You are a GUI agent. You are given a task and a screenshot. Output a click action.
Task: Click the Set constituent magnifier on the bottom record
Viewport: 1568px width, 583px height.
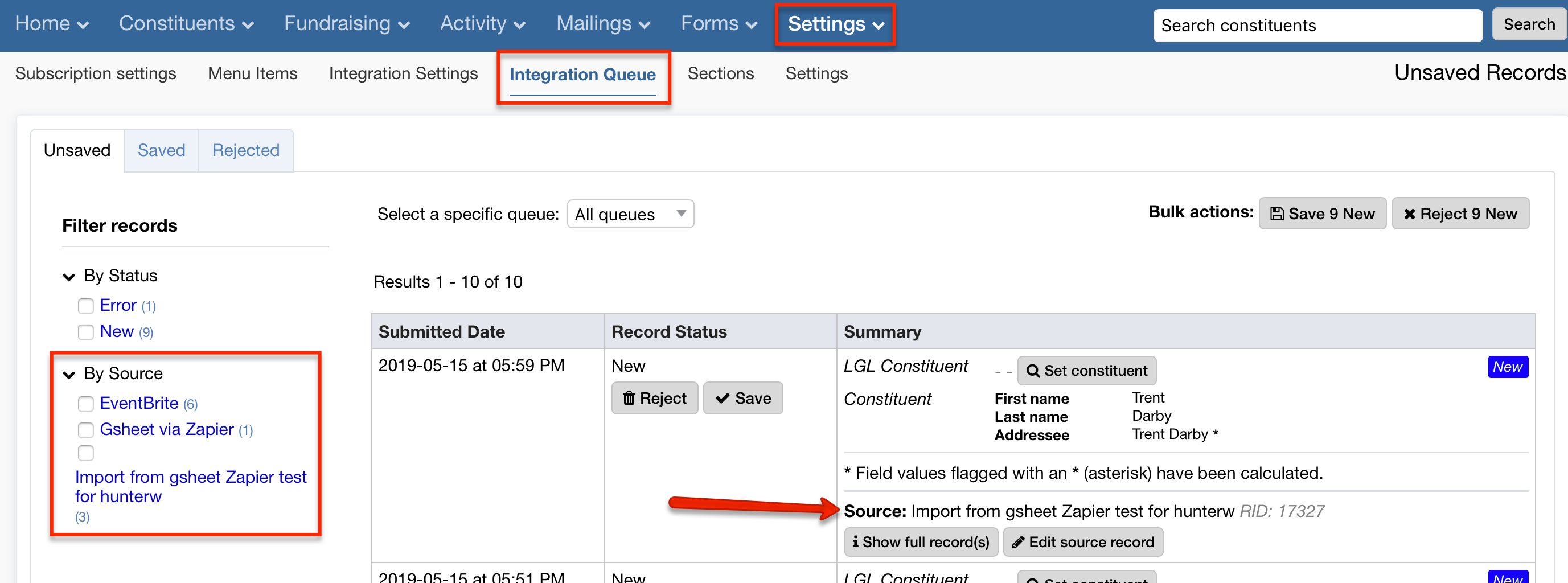1033,579
